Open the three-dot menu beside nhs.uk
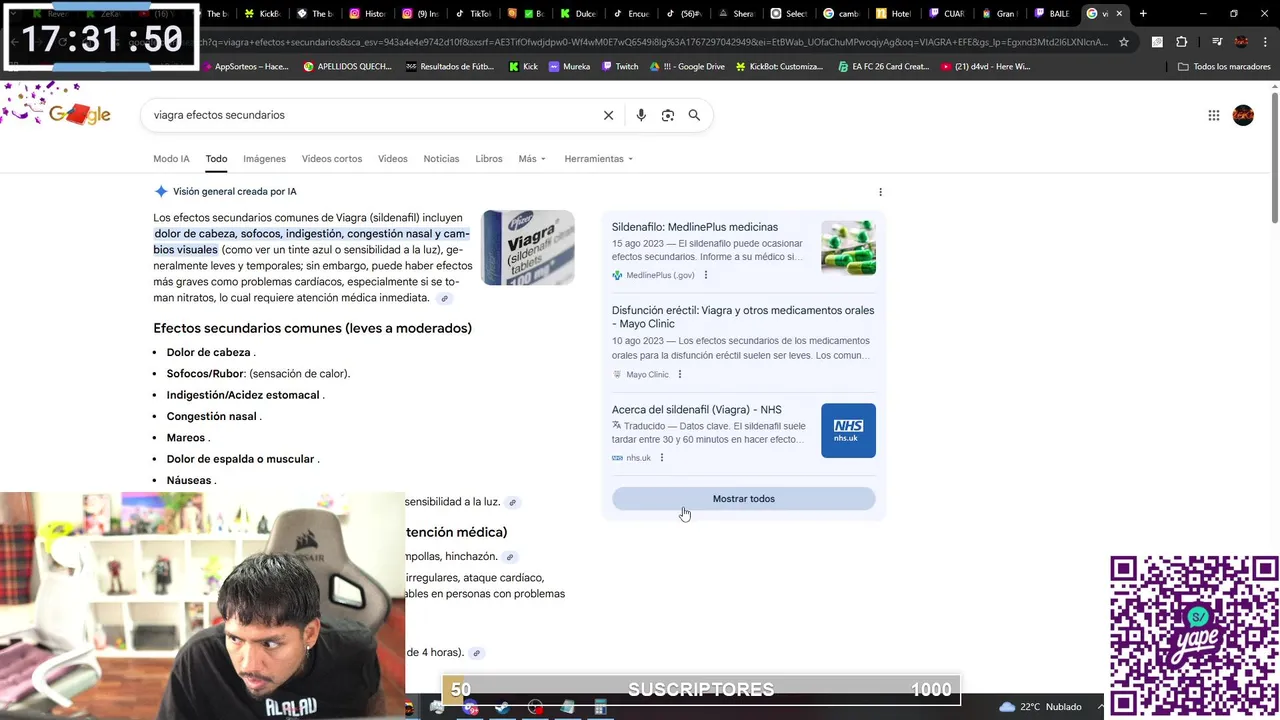The width and height of the screenshot is (1280, 720). (x=661, y=458)
